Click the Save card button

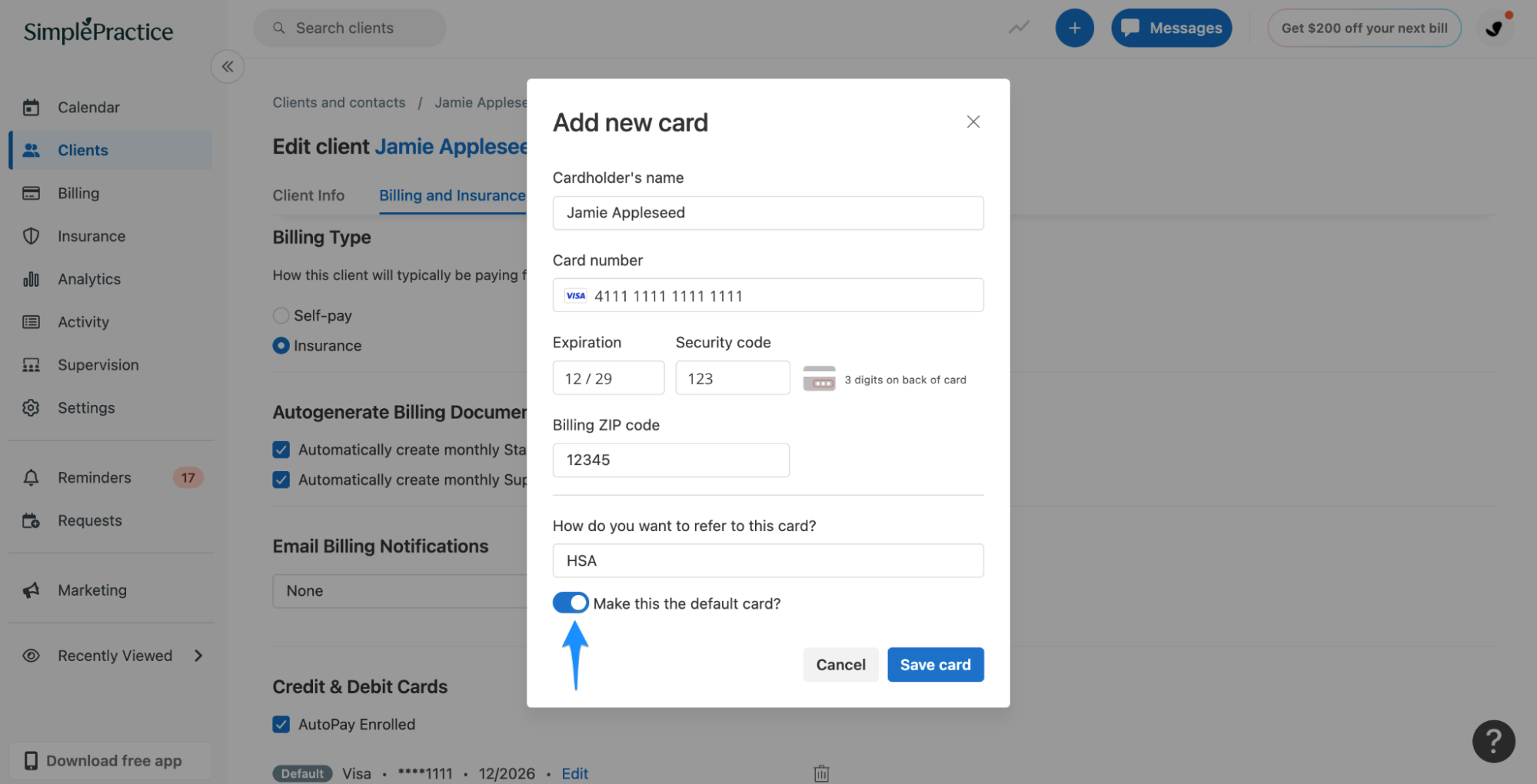[x=935, y=665]
